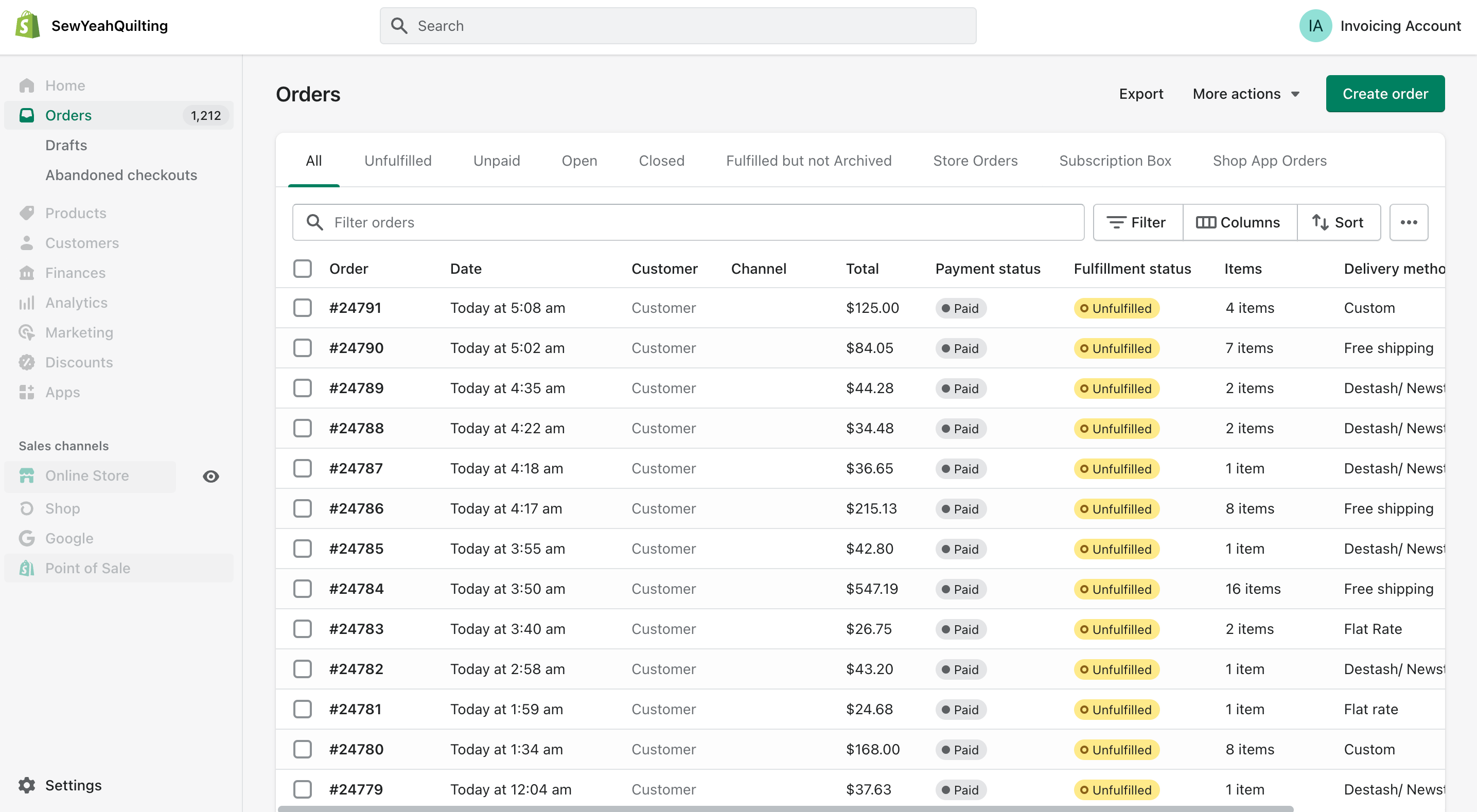Open more table options ellipsis button

[1409, 222]
